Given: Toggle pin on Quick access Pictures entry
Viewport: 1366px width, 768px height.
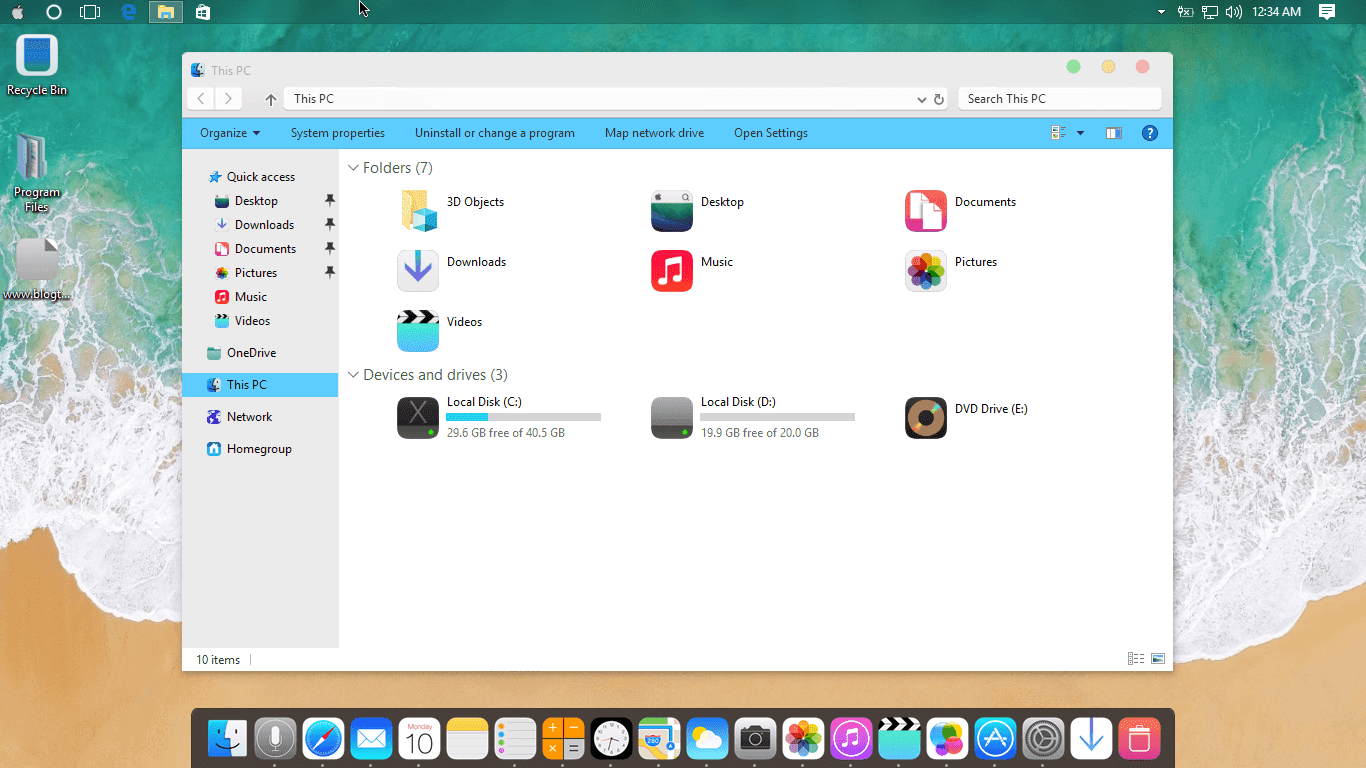Looking at the screenshot, I should click(330, 273).
